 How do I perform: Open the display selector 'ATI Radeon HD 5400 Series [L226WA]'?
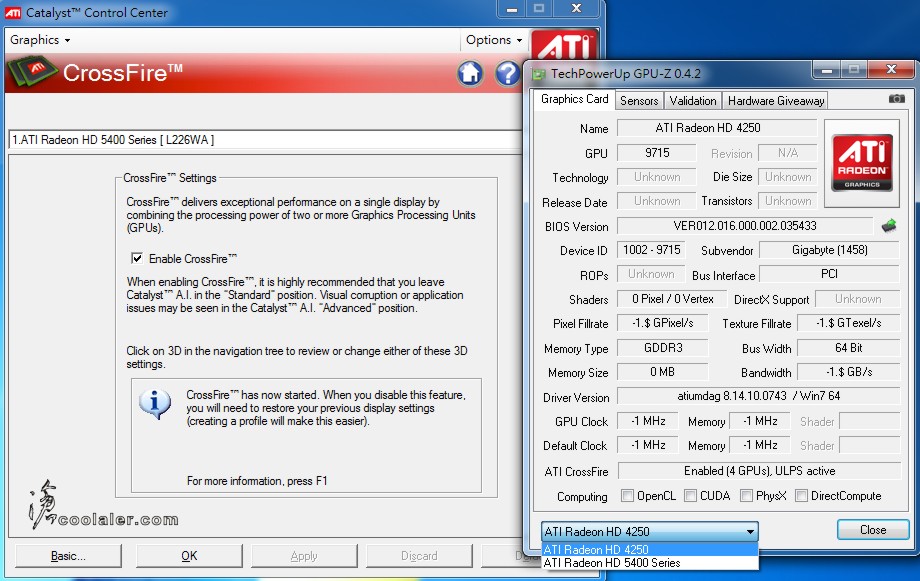point(265,140)
